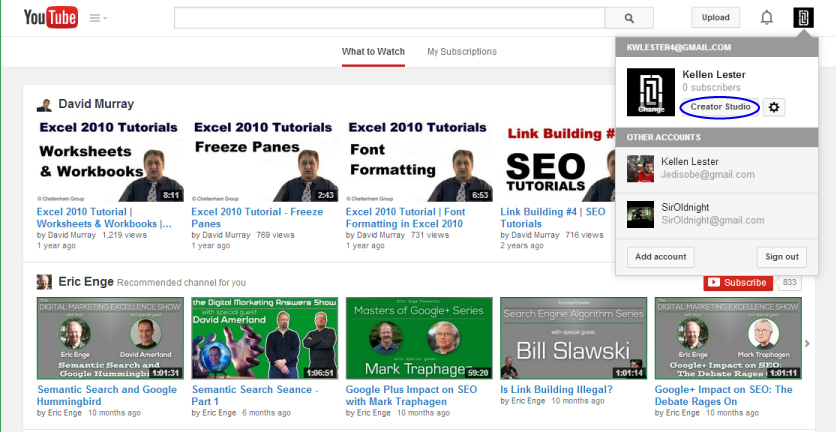The height and width of the screenshot is (432, 836).
Task: Open the notifications bell
Action: click(767, 18)
